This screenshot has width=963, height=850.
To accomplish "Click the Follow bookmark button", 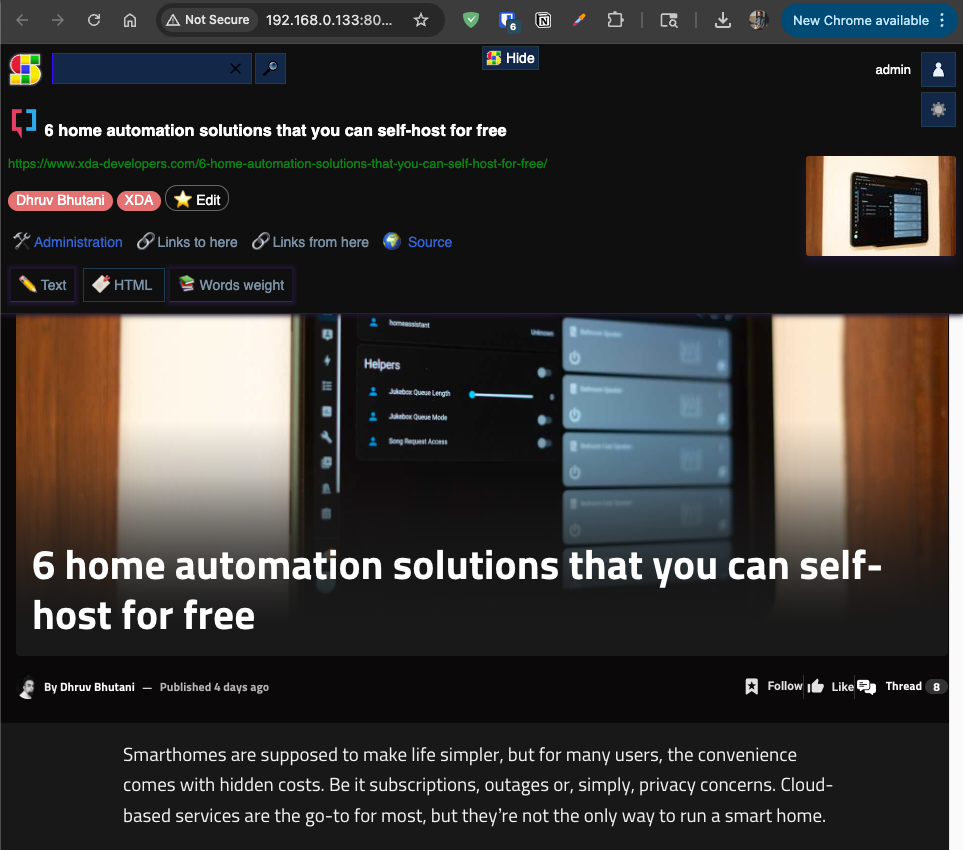I will point(774,687).
